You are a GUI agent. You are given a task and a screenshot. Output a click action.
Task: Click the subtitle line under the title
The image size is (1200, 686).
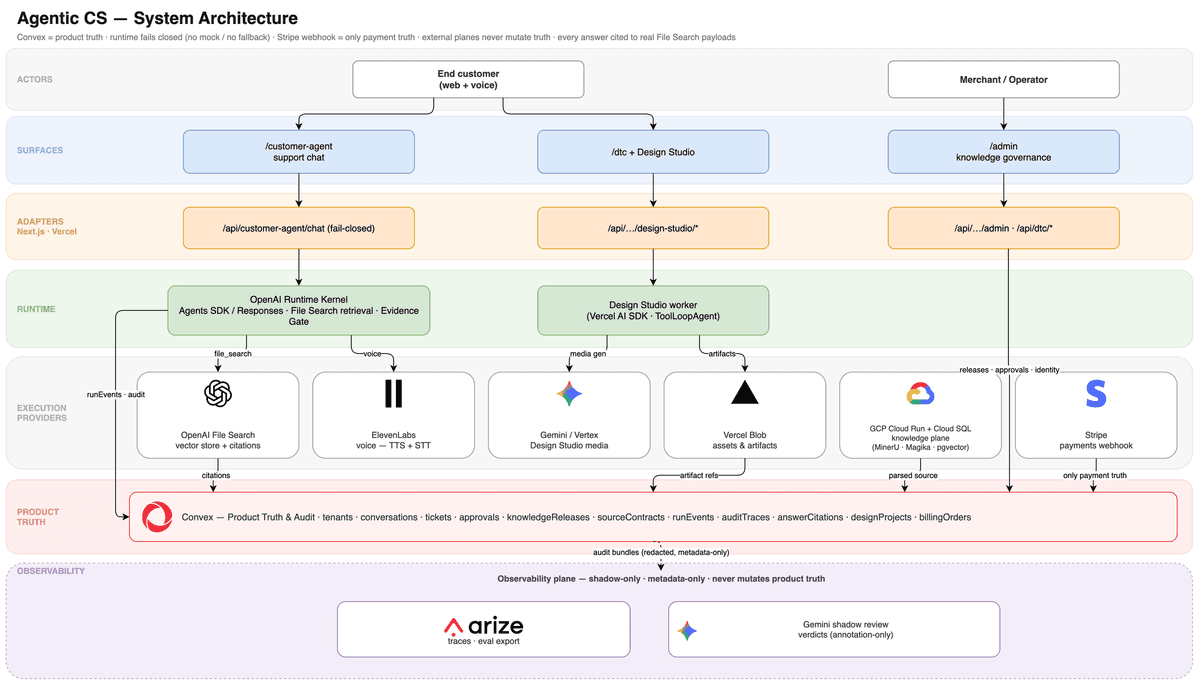[376, 38]
